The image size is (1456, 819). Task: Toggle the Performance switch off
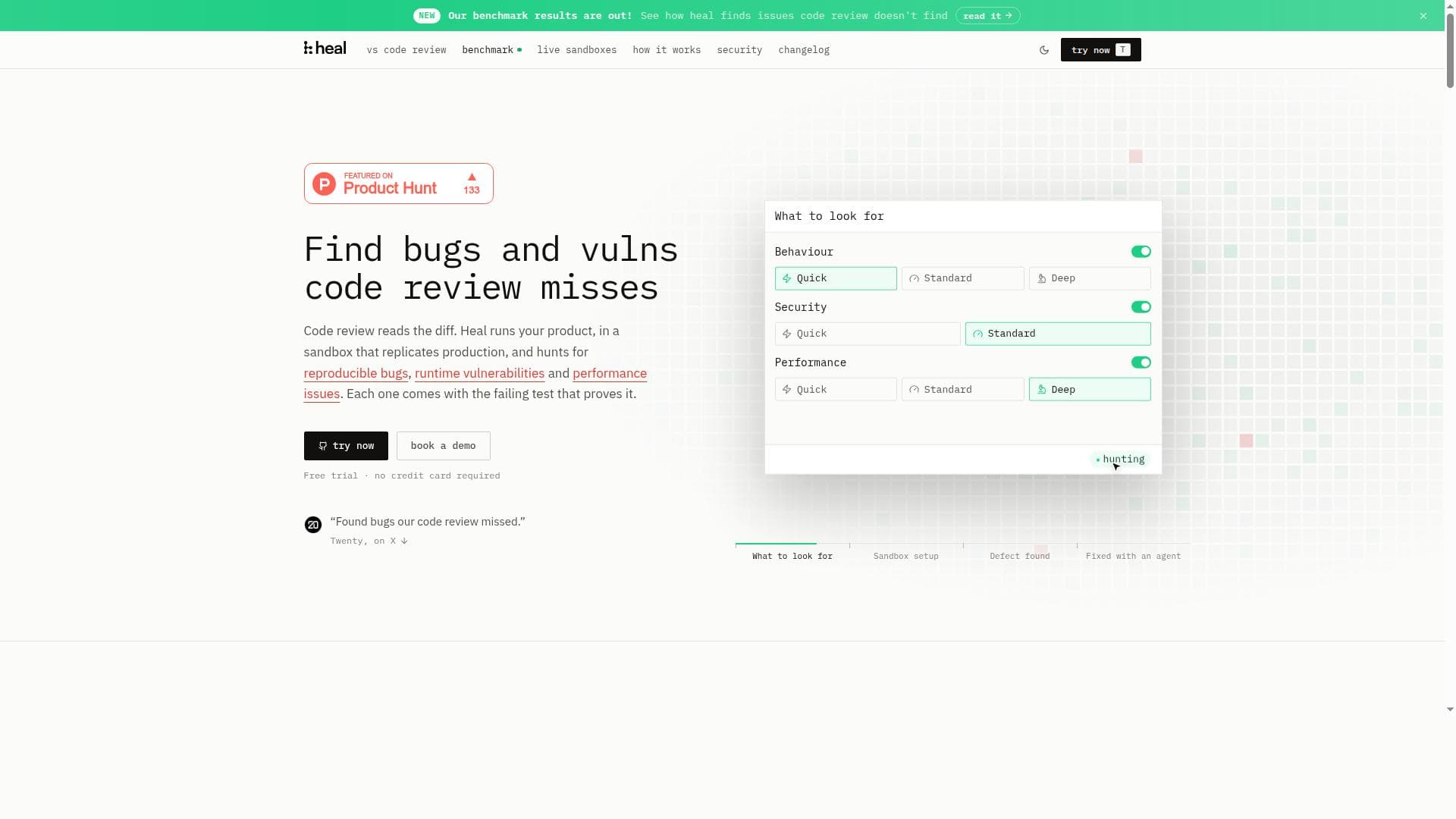coord(1141,362)
